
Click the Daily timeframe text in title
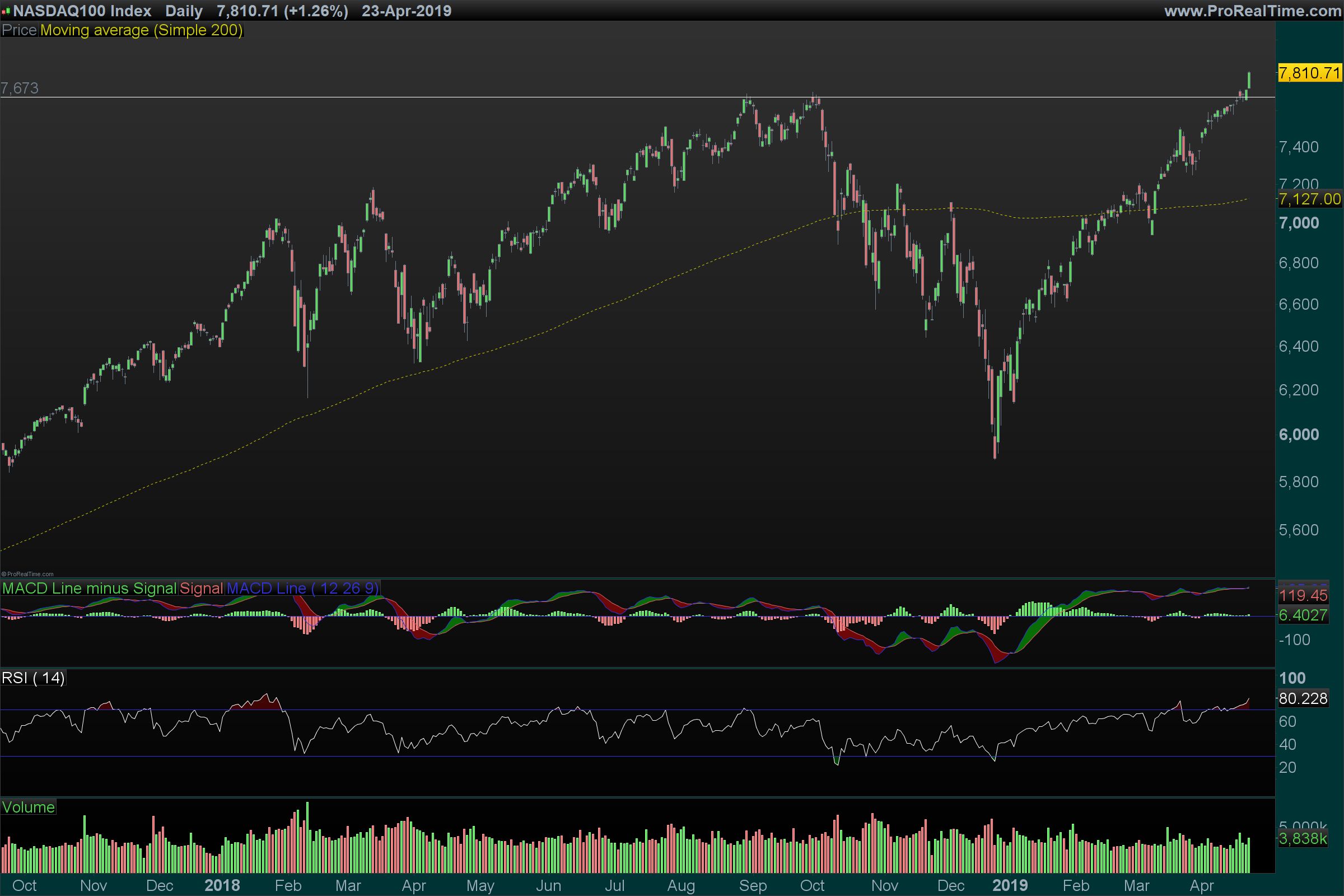(x=184, y=11)
